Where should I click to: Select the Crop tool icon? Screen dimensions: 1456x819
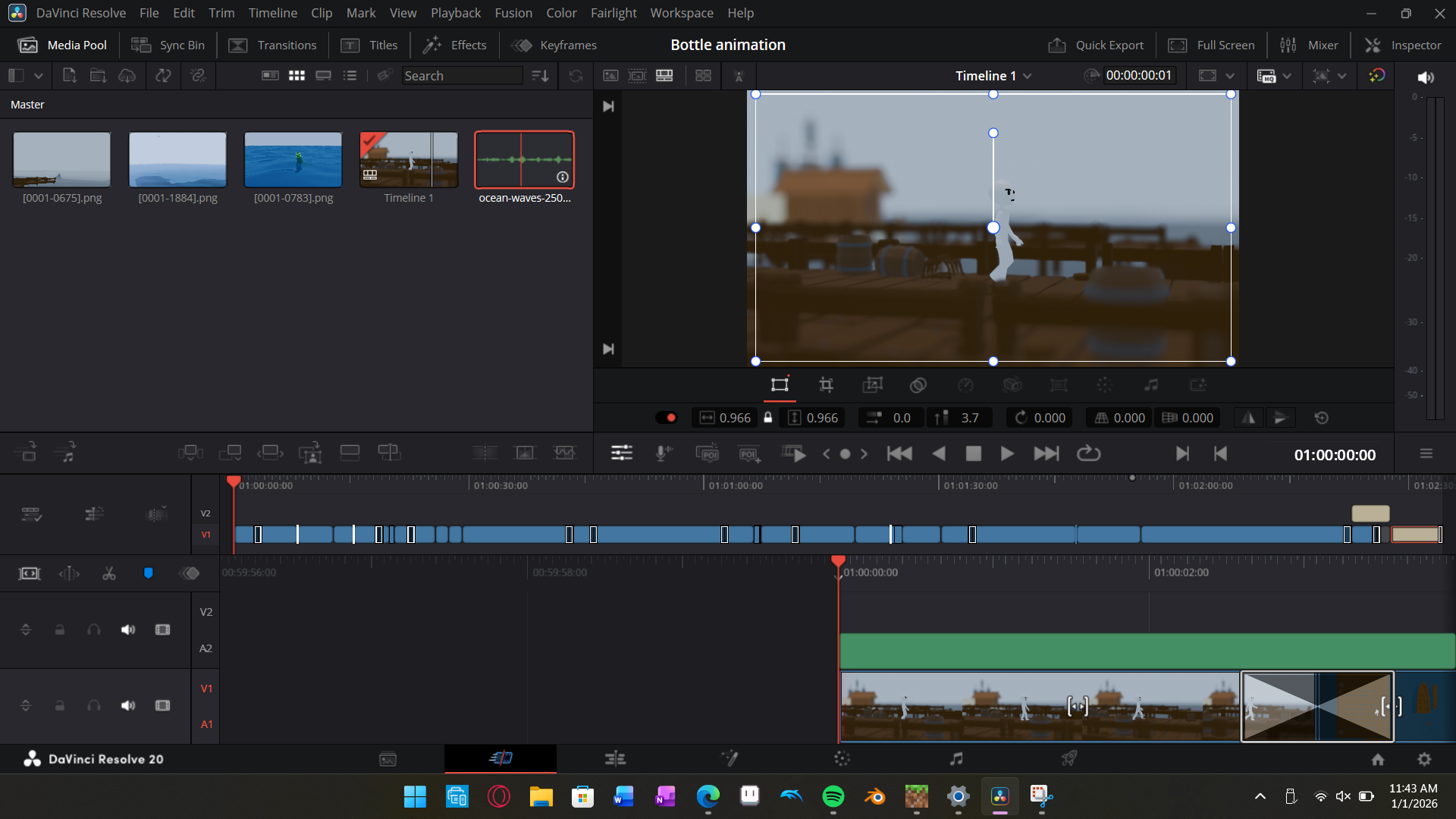827,385
